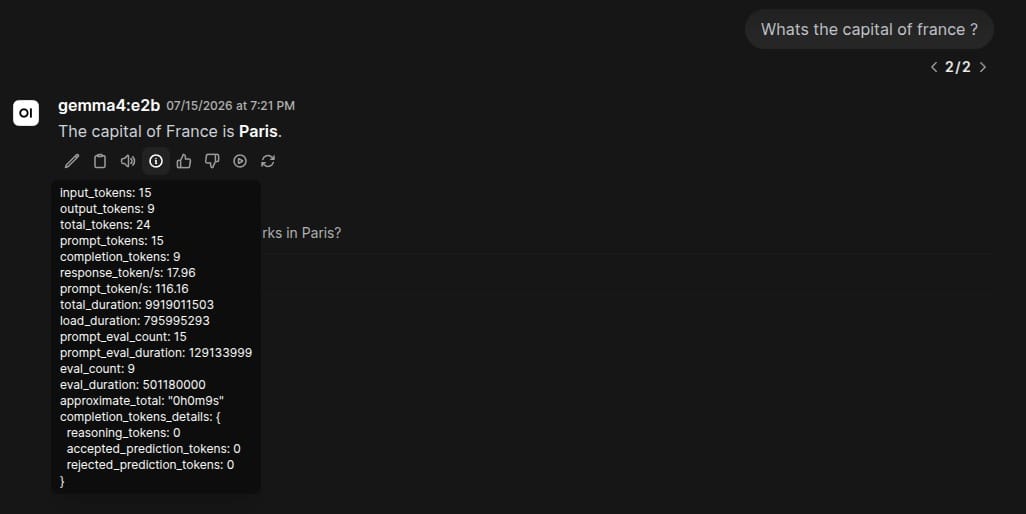Select the user message about France's capital
The height and width of the screenshot is (514, 1026).
[869, 29]
